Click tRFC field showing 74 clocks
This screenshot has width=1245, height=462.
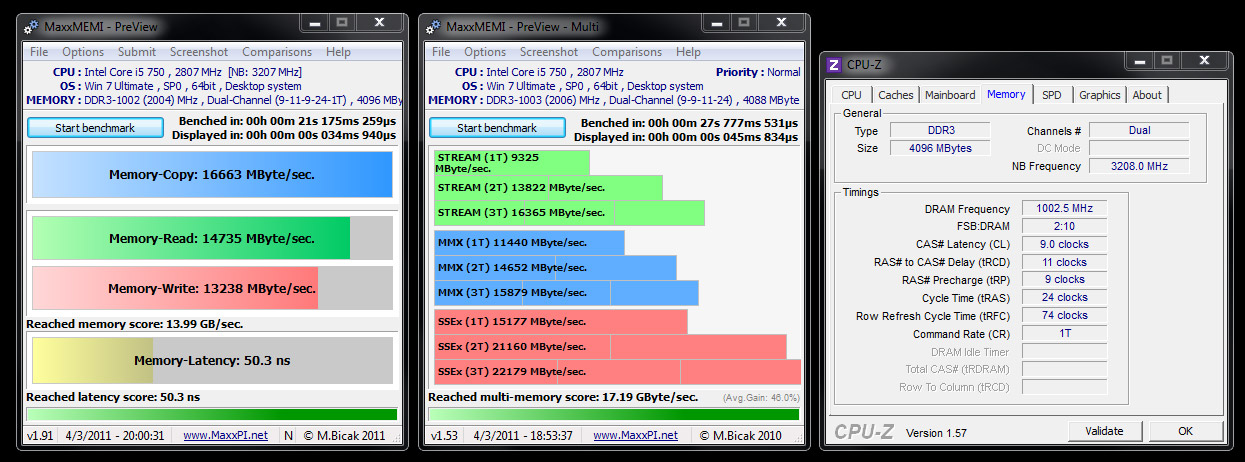(x=1065, y=315)
